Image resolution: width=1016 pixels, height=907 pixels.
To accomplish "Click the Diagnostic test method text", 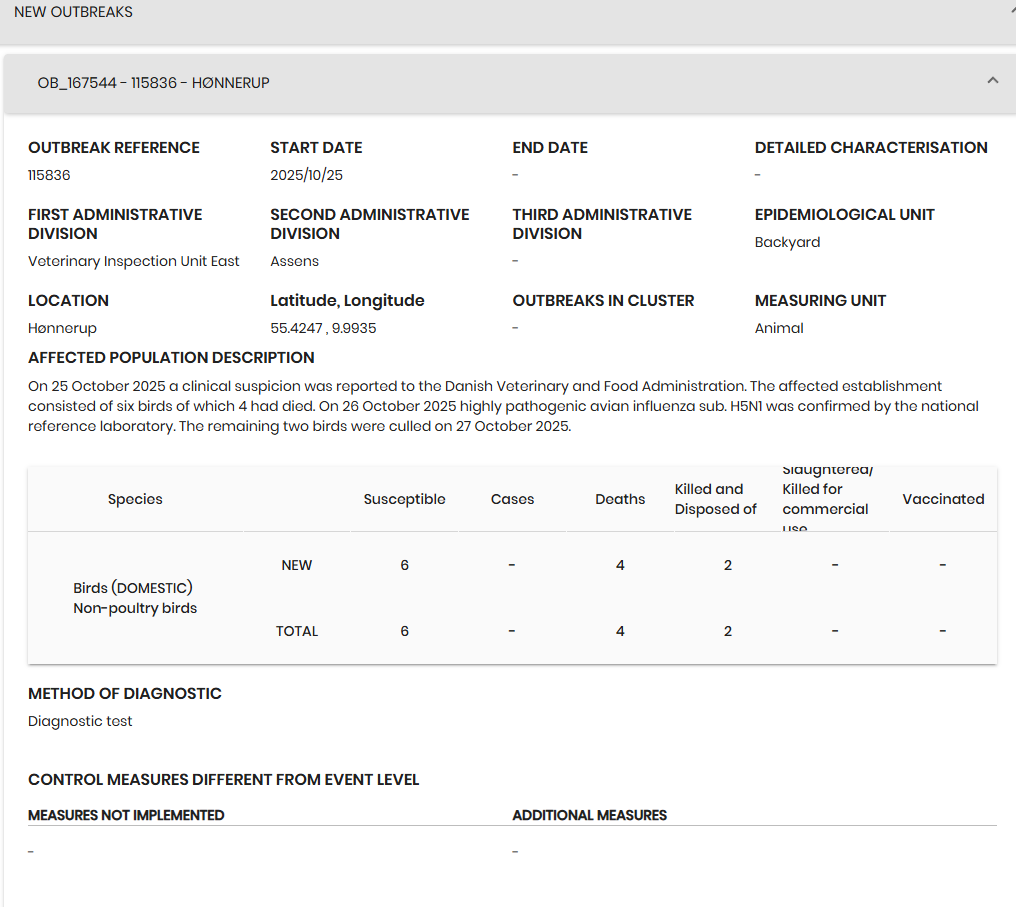I will click(80, 721).
